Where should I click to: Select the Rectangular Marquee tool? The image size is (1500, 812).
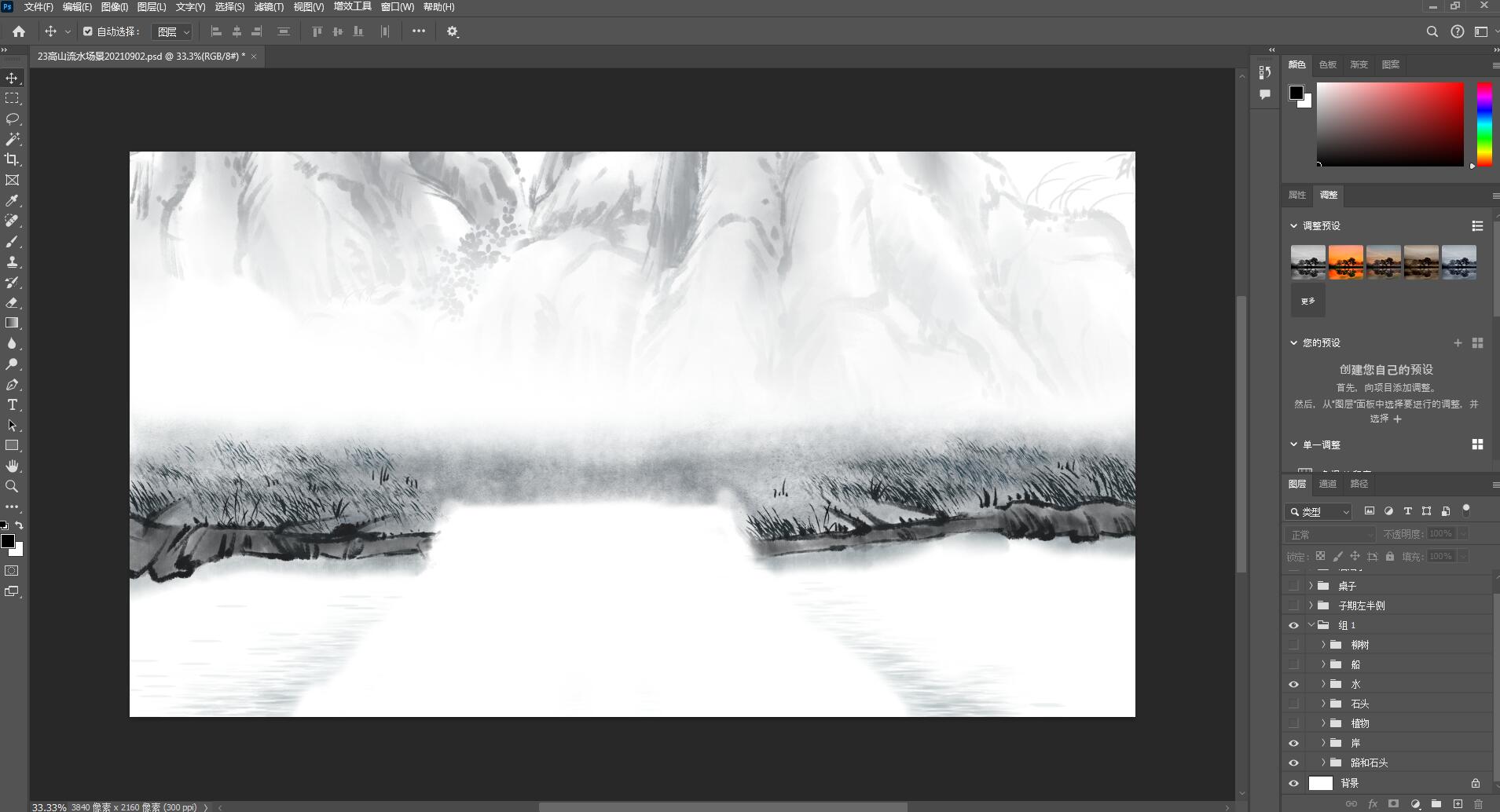12,98
